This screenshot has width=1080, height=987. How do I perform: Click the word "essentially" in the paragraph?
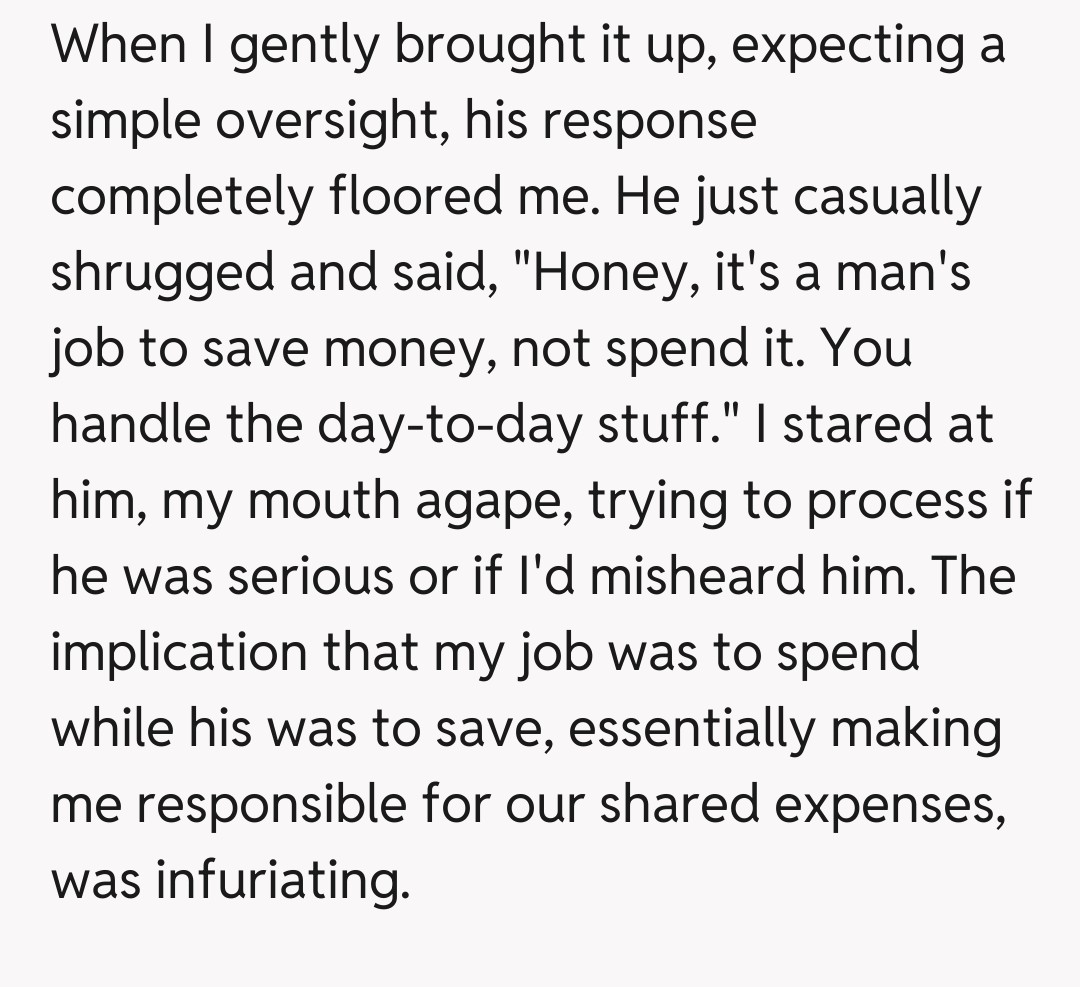tap(693, 728)
